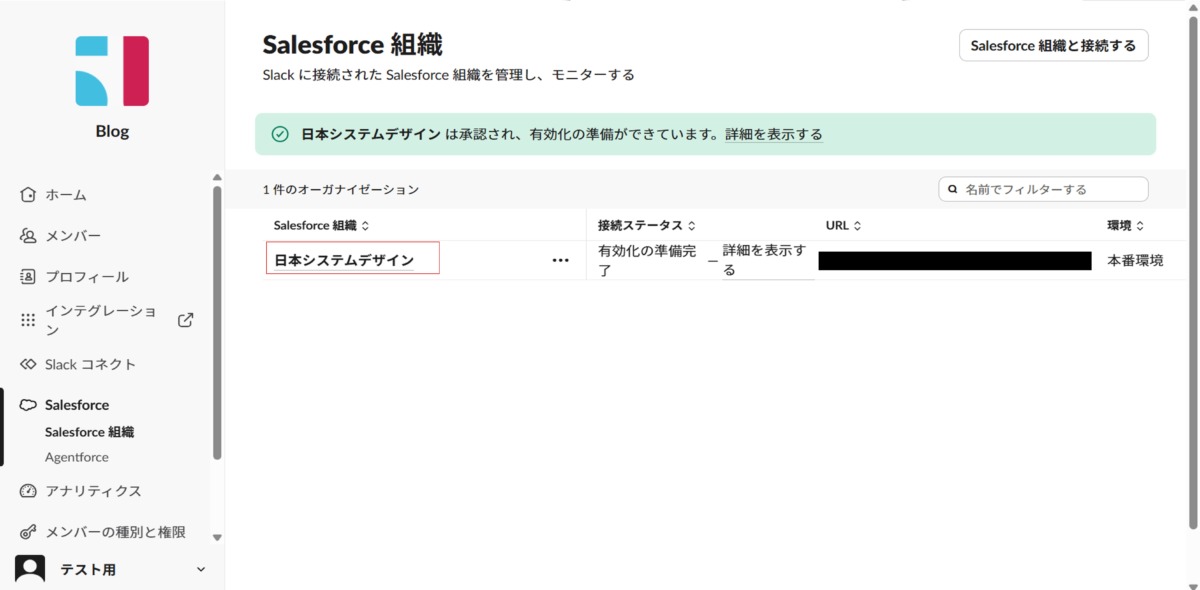Open Agentforce sub-item in sidebar
The image size is (1200, 590).
coord(77,457)
